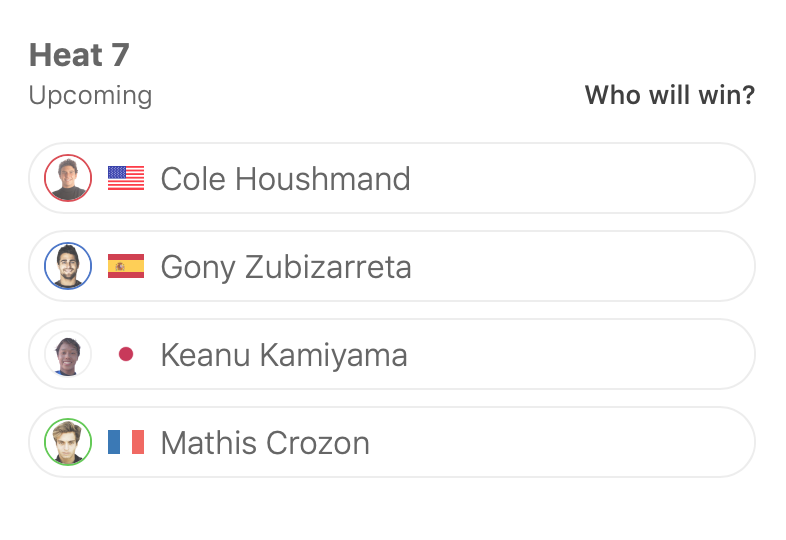Click Mathis Crozon's avatar photo
Screen dimensions: 786x540
[x=68, y=442]
